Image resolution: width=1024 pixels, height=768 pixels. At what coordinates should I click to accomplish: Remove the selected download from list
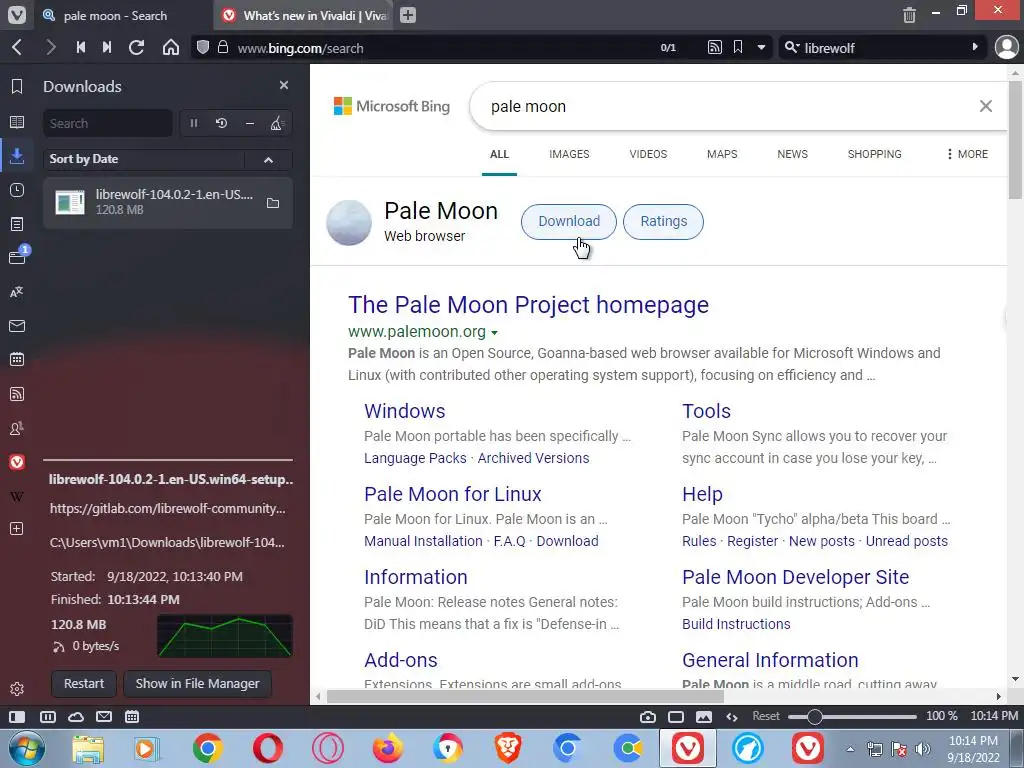[x=249, y=123]
